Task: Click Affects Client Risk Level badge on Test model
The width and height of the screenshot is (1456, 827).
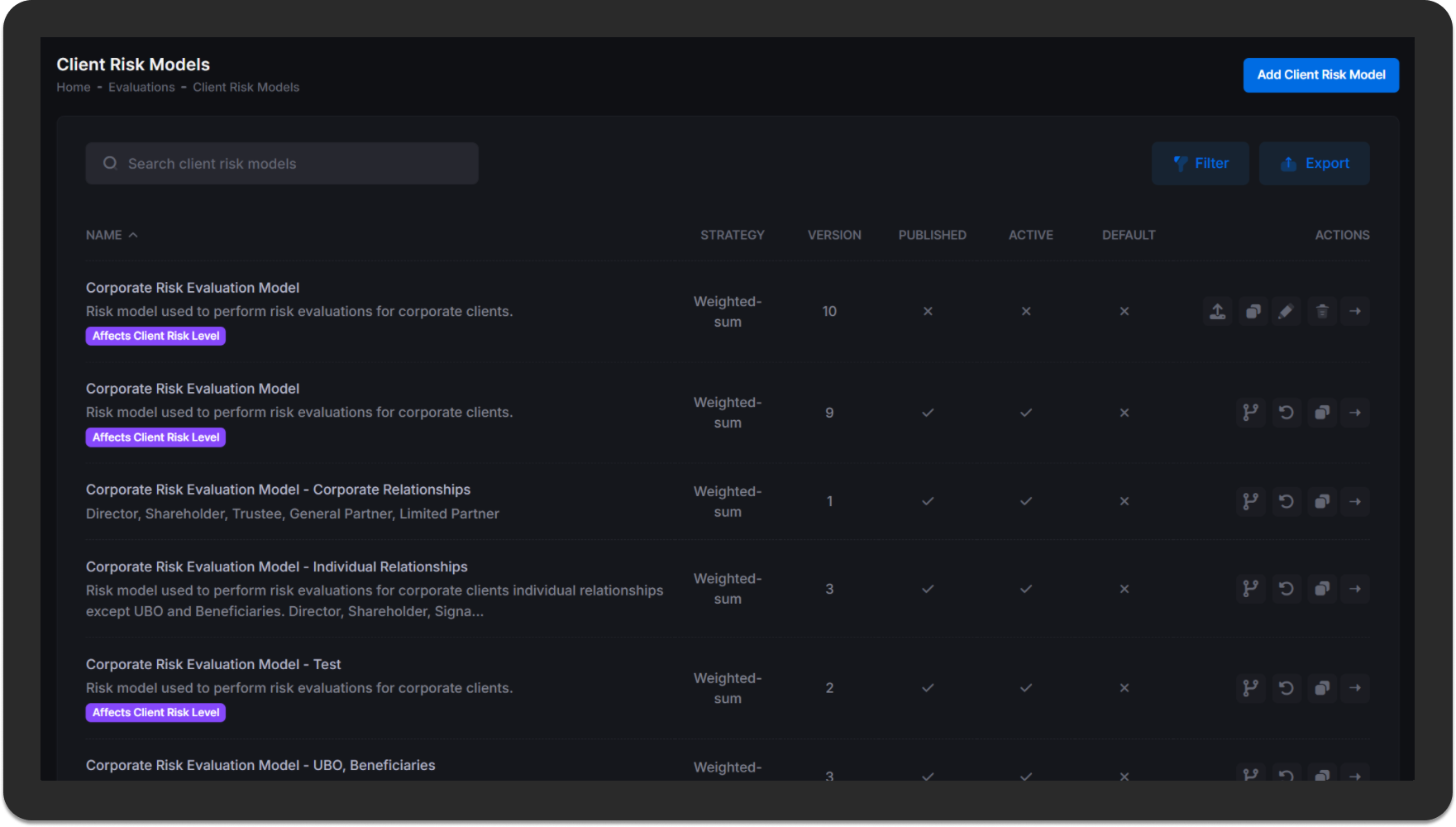Action: pyautogui.click(x=155, y=713)
